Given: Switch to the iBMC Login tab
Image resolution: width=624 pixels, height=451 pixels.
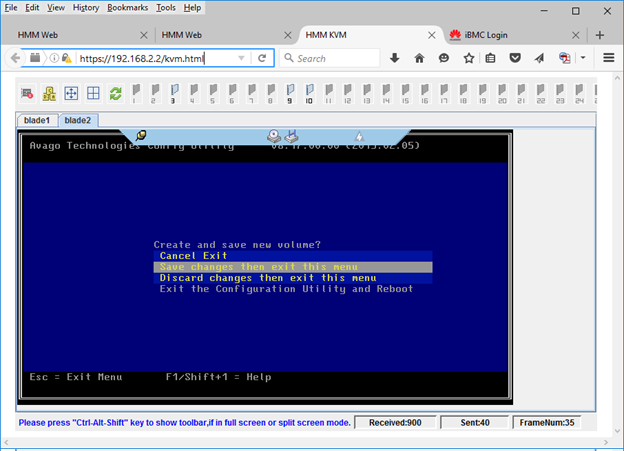Looking at the screenshot, I should tap(515, 35).
